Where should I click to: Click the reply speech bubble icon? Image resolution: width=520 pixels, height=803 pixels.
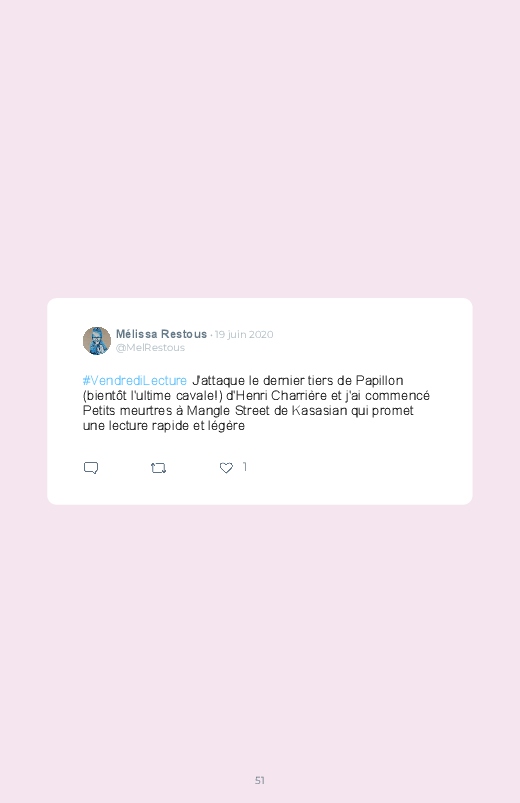pyautogui.click(x=91, y=468)
